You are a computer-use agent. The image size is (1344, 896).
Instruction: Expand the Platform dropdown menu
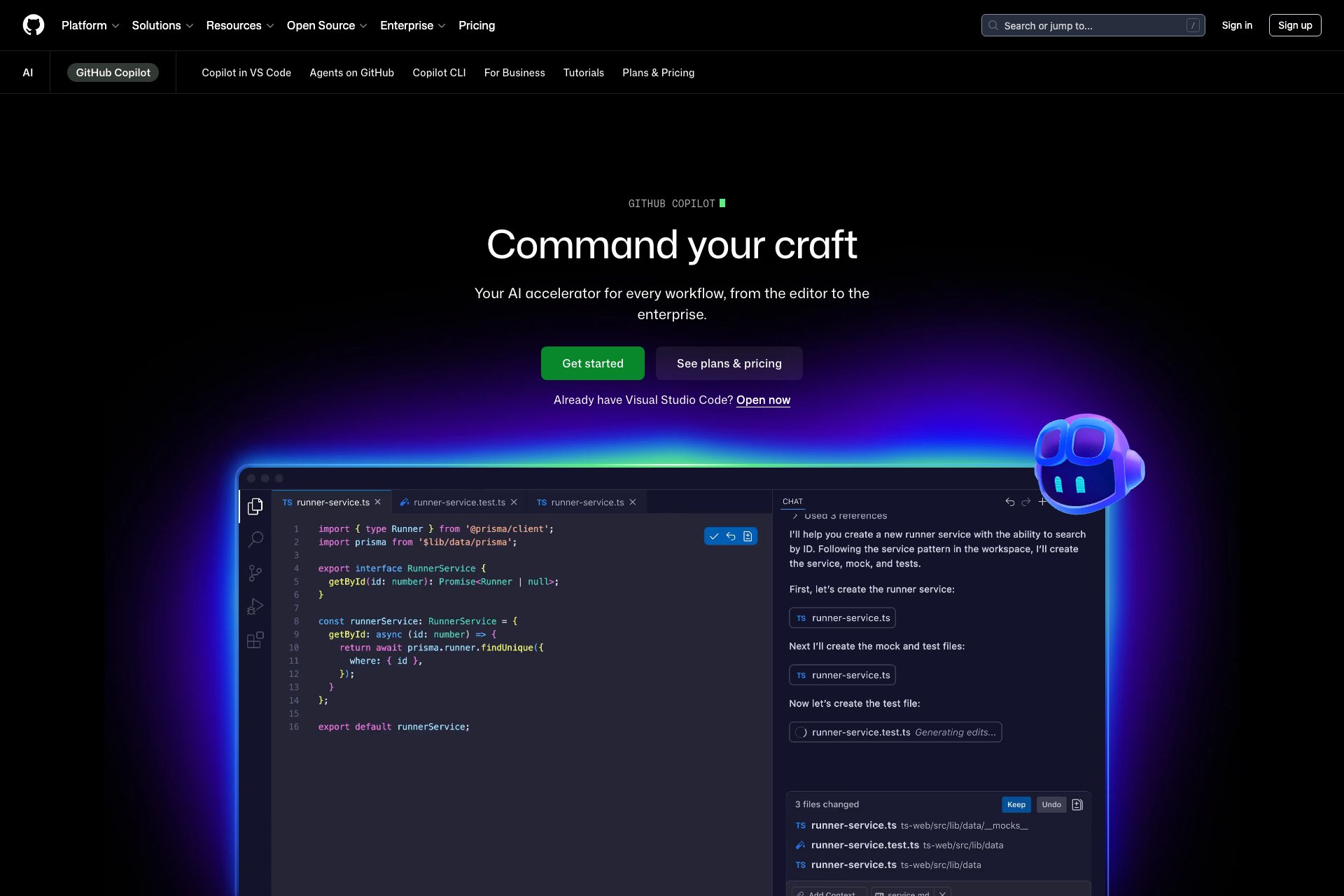coord(90,25)
